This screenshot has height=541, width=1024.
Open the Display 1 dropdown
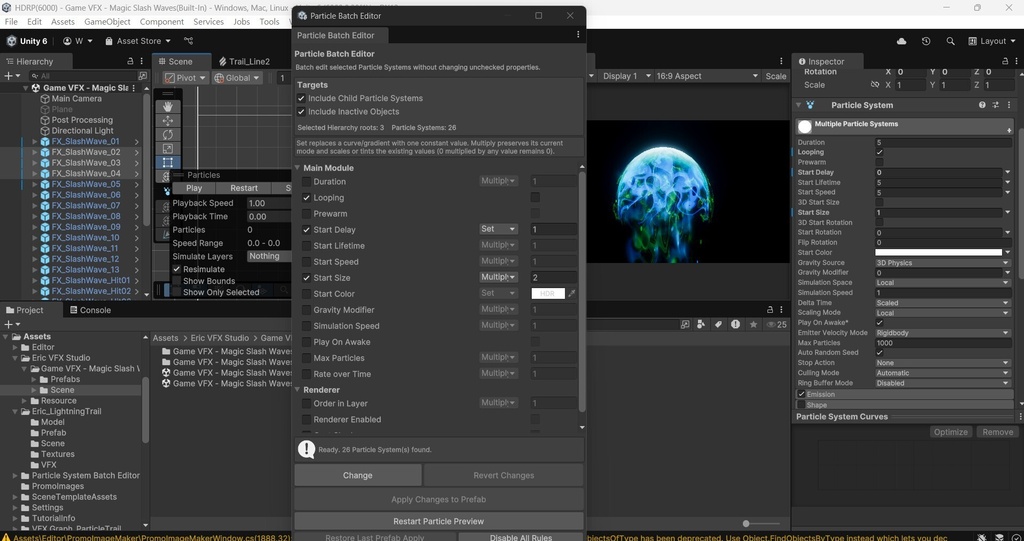point(626,76)
